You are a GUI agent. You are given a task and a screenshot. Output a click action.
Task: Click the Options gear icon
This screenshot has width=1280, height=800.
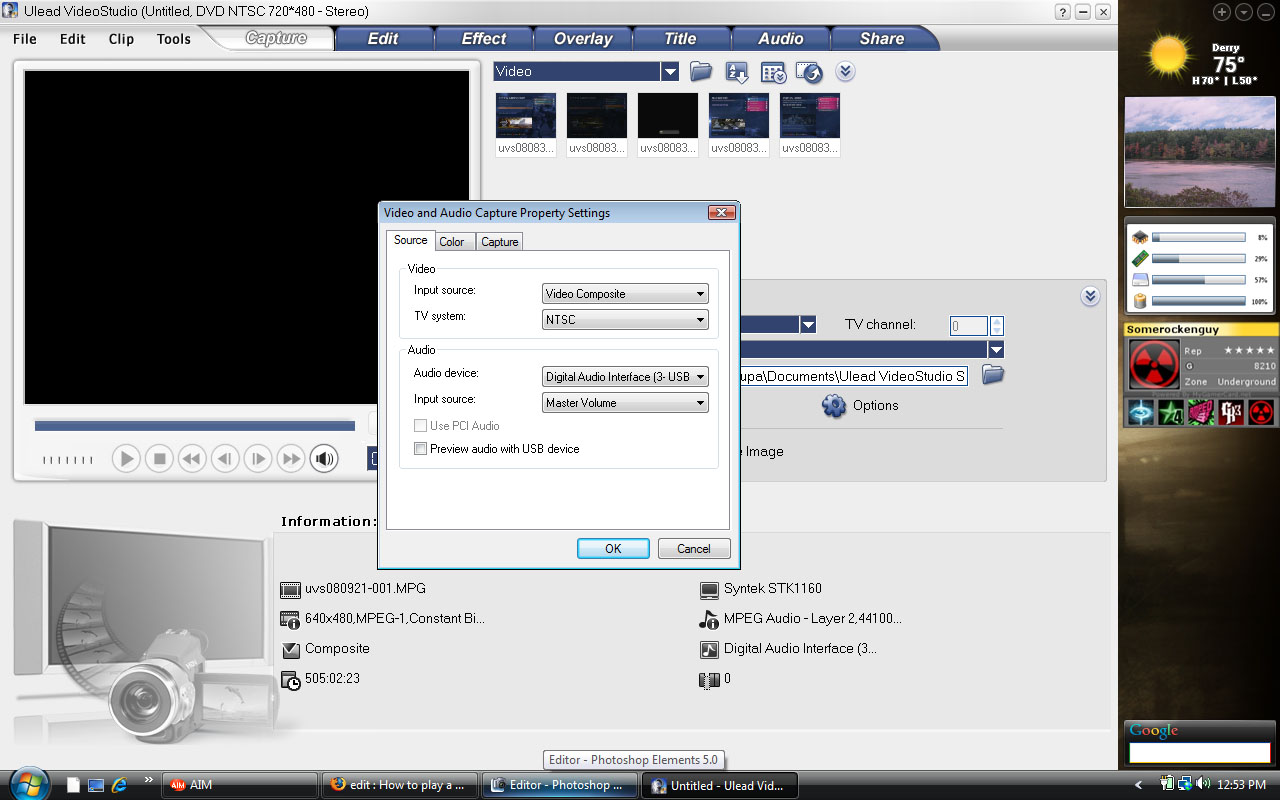click(x=834, y=405)
